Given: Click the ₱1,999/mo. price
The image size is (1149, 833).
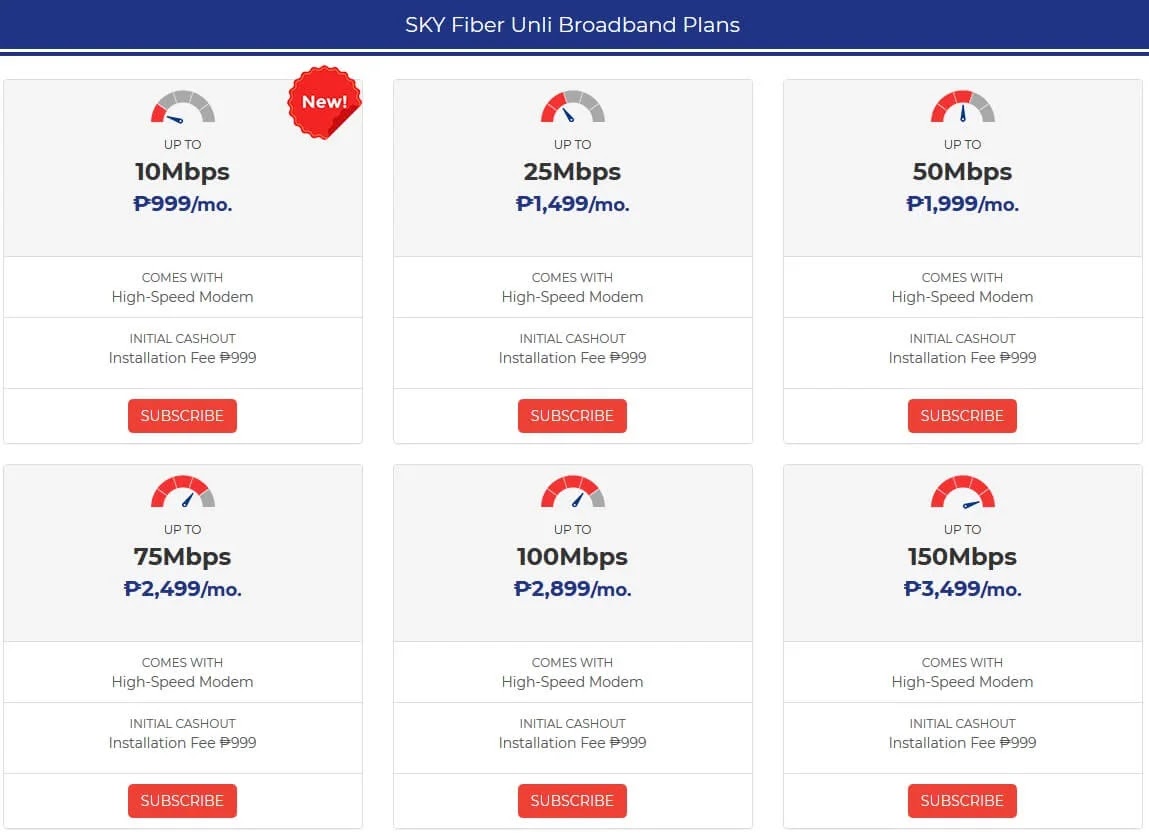Looking at the screenshot, I should pyautogui.click(x=962, y=204).
